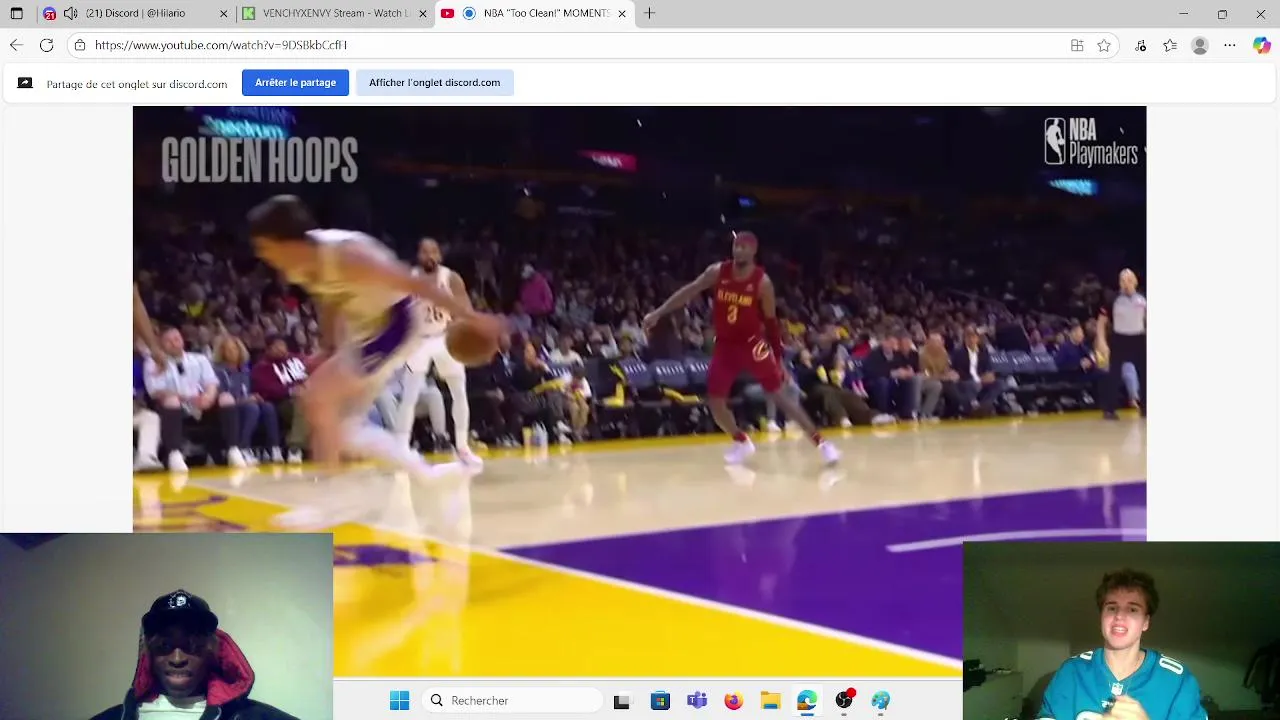This screenshot has height=720, width=1280.
Task: Open OBS Studio from taskbar
Action: (844, 701)
